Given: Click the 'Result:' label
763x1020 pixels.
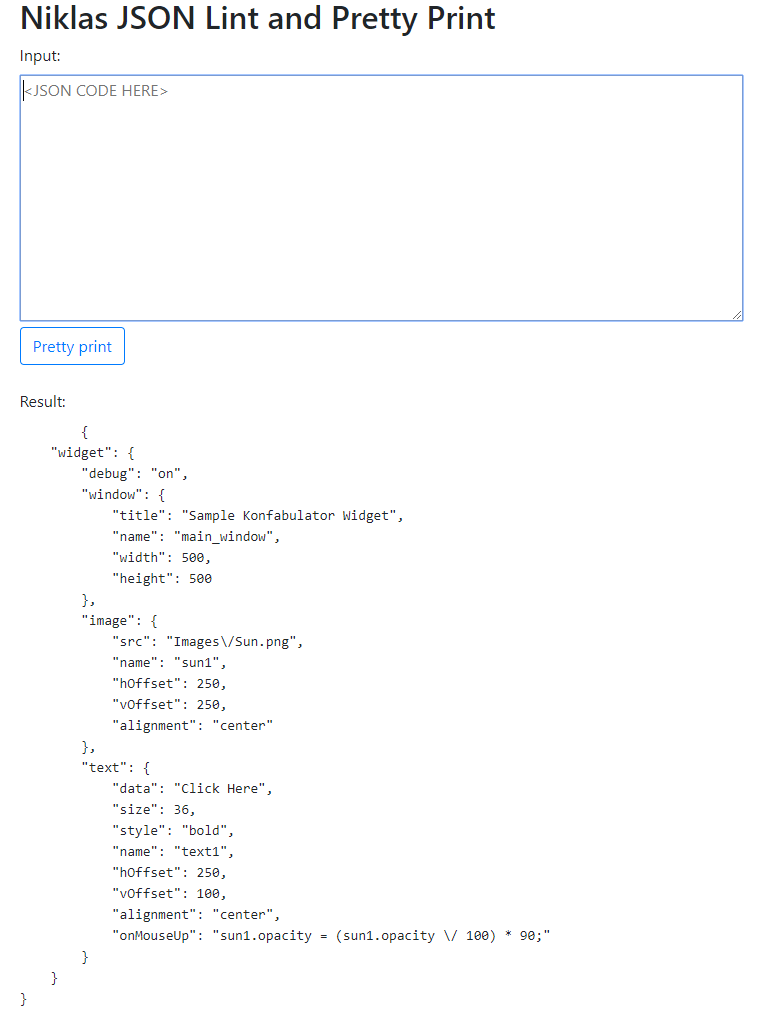Looking at the screenshot, I should pos(43,401).
